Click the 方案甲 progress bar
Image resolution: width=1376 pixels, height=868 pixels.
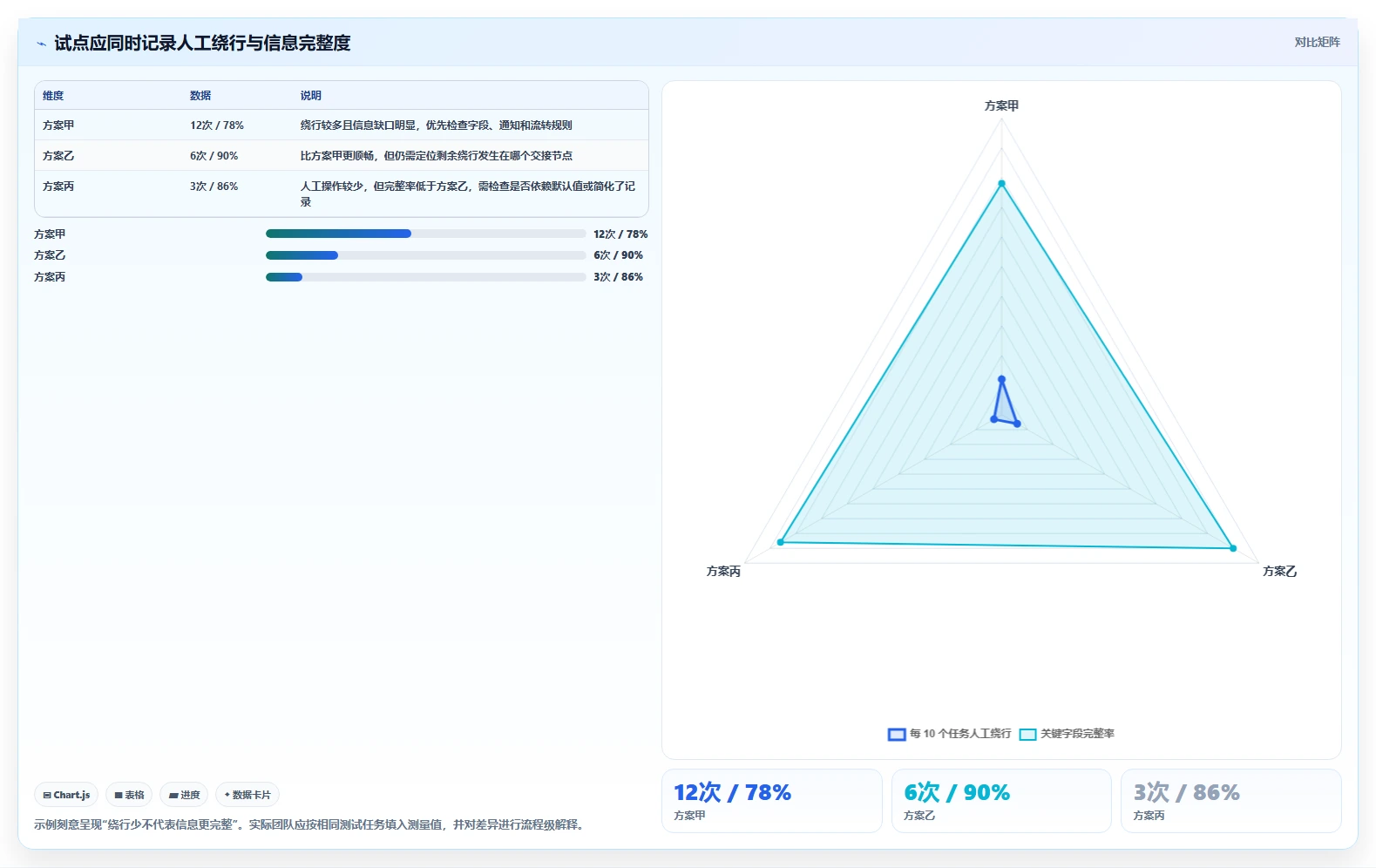click(x=426, y=234)
